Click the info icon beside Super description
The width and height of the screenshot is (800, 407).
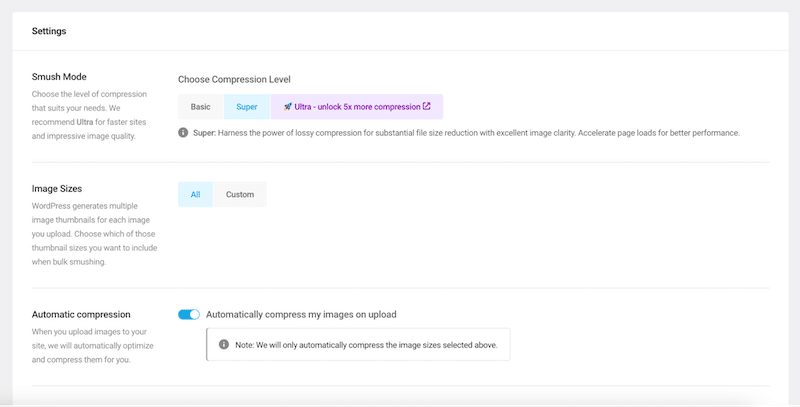tap(183, 132)
